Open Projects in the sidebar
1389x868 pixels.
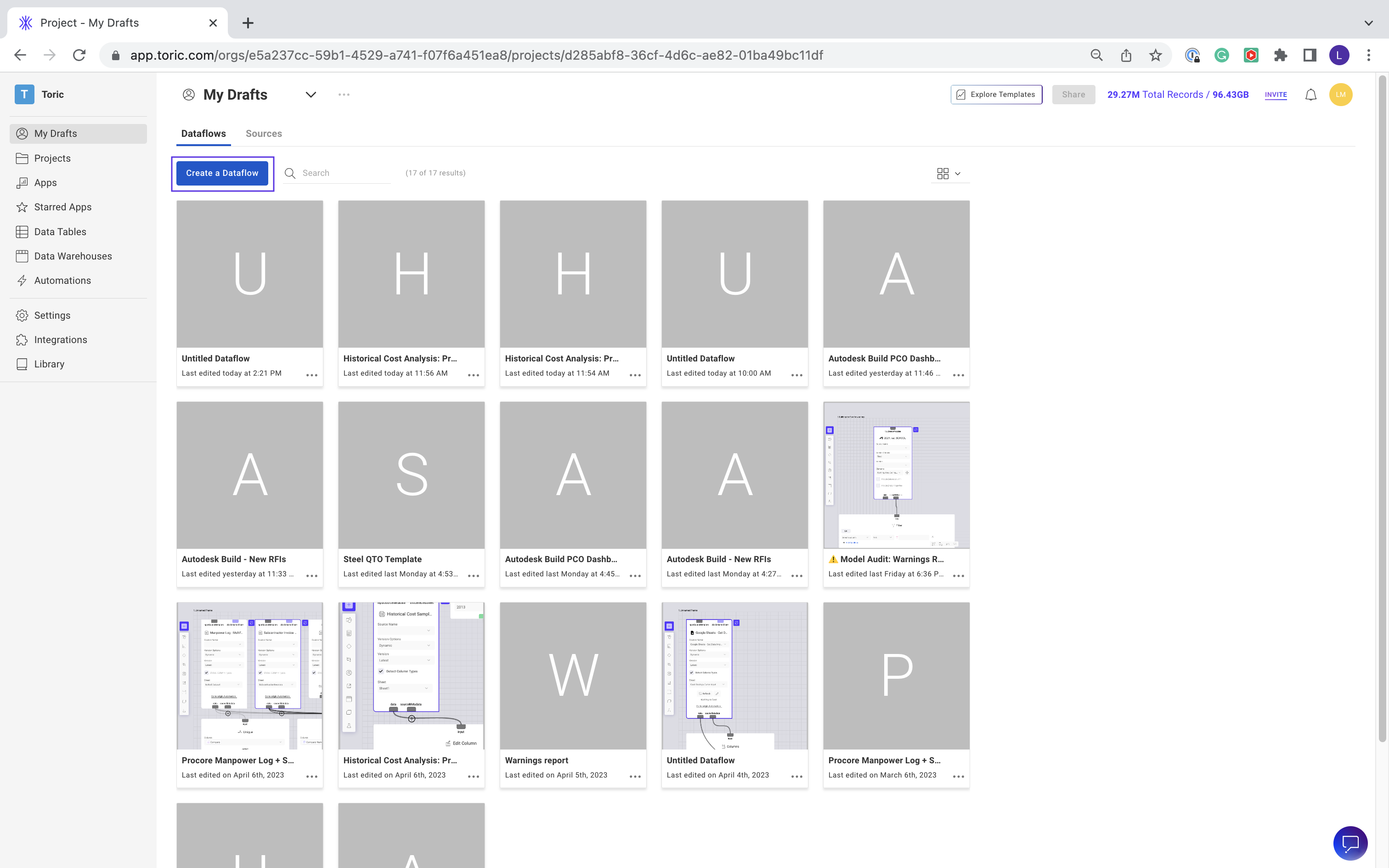78,158
